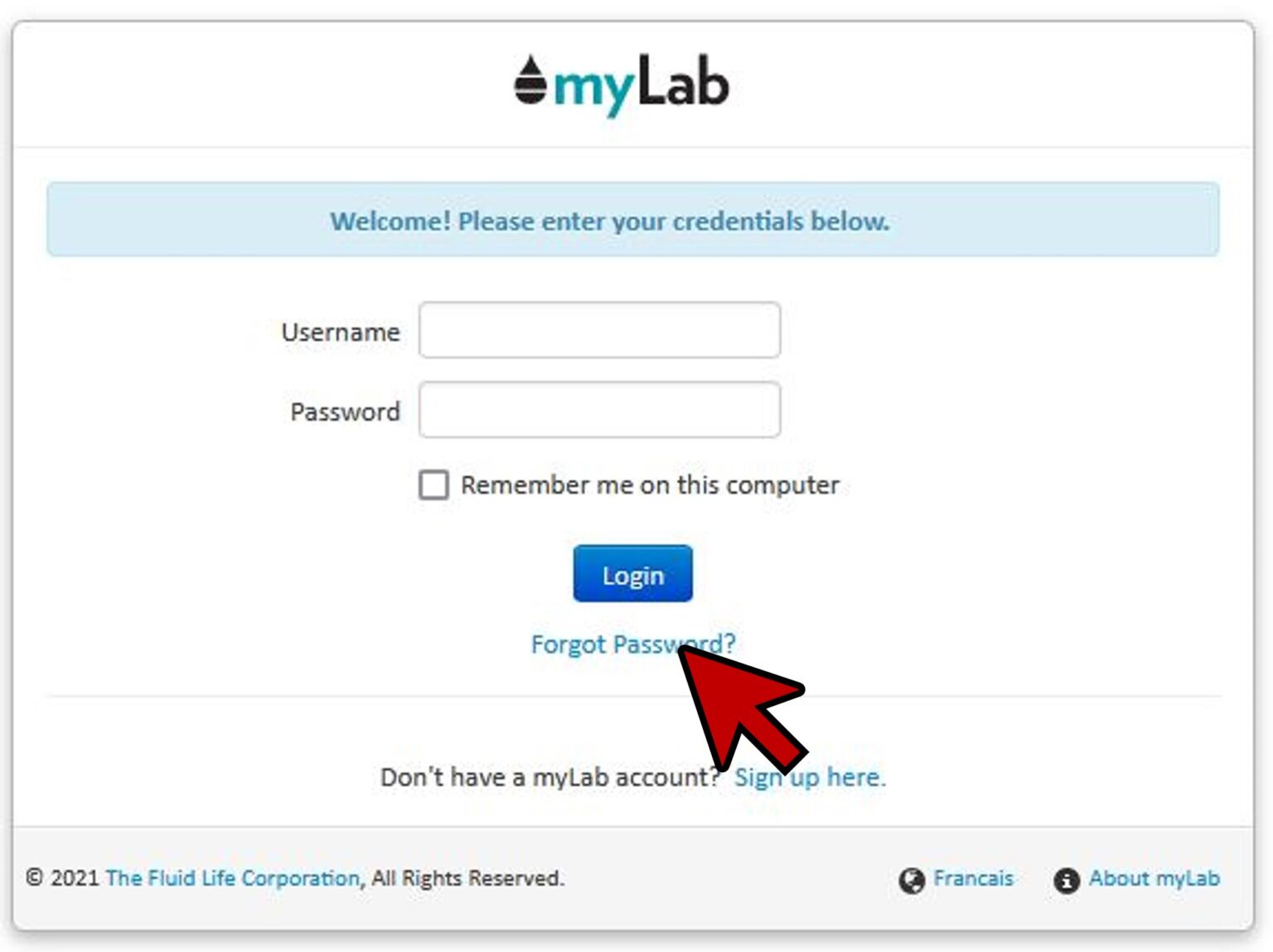
Task: Click inside the Username field
Action: click(599, 331)
